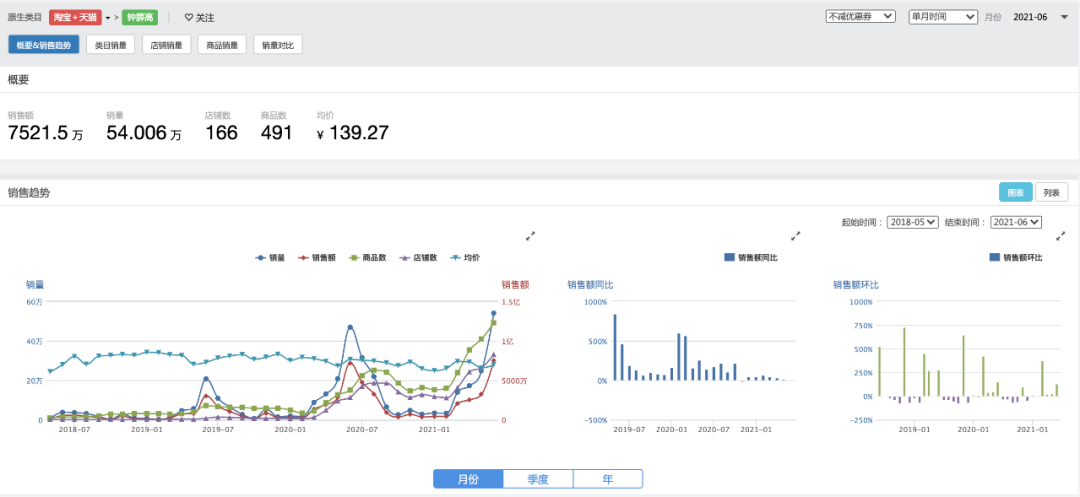Click the 原生类目 label
1080x497 pixels.
pyautogui.click(x=25, y=17)
